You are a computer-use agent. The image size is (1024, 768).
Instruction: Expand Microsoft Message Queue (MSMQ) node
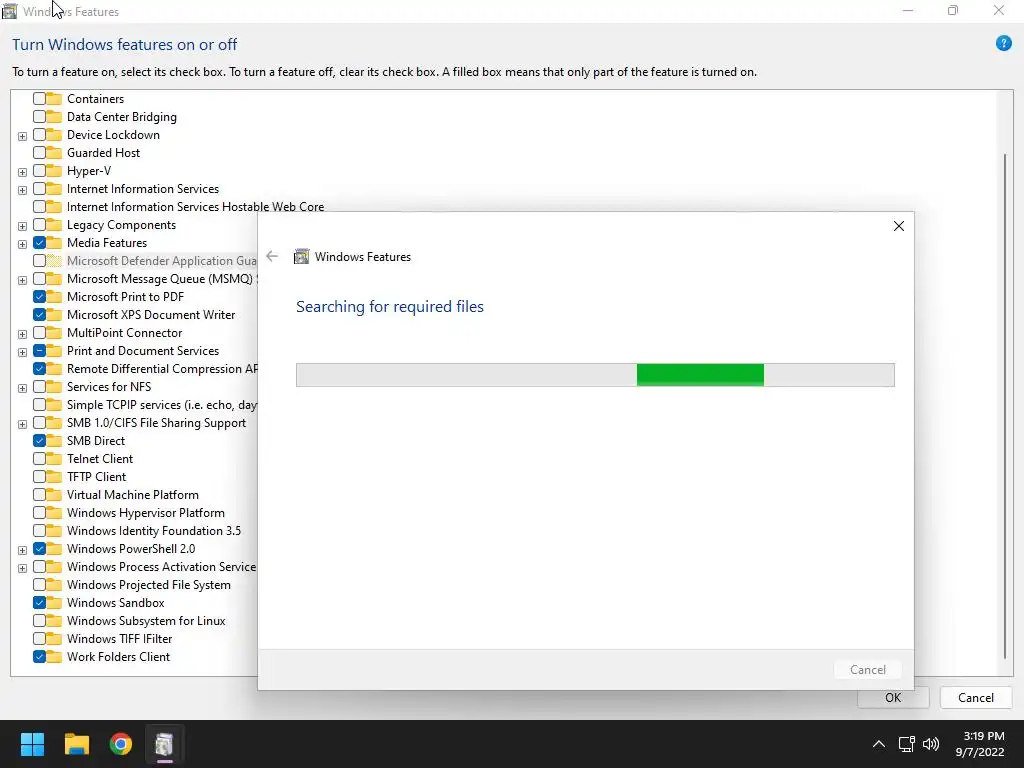point(22,280)
